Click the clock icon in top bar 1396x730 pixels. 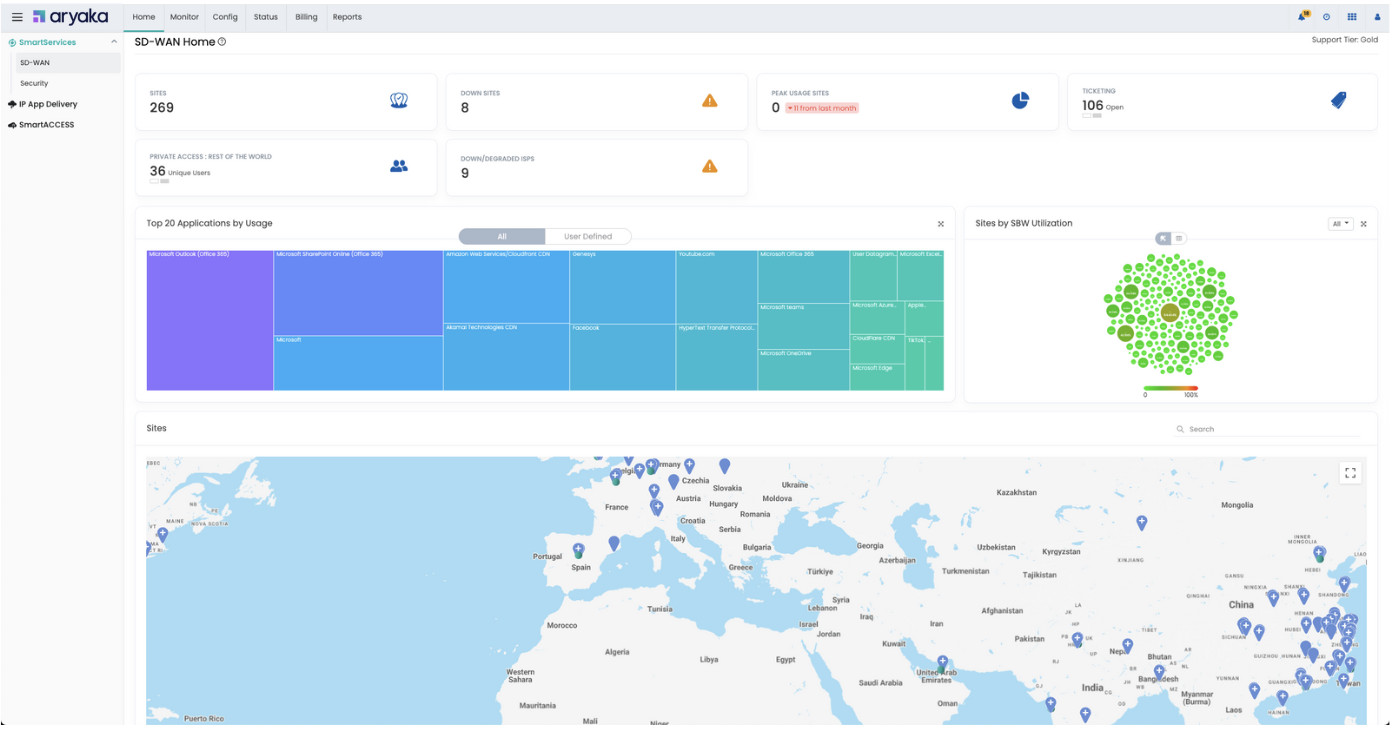coord(1327,17)
